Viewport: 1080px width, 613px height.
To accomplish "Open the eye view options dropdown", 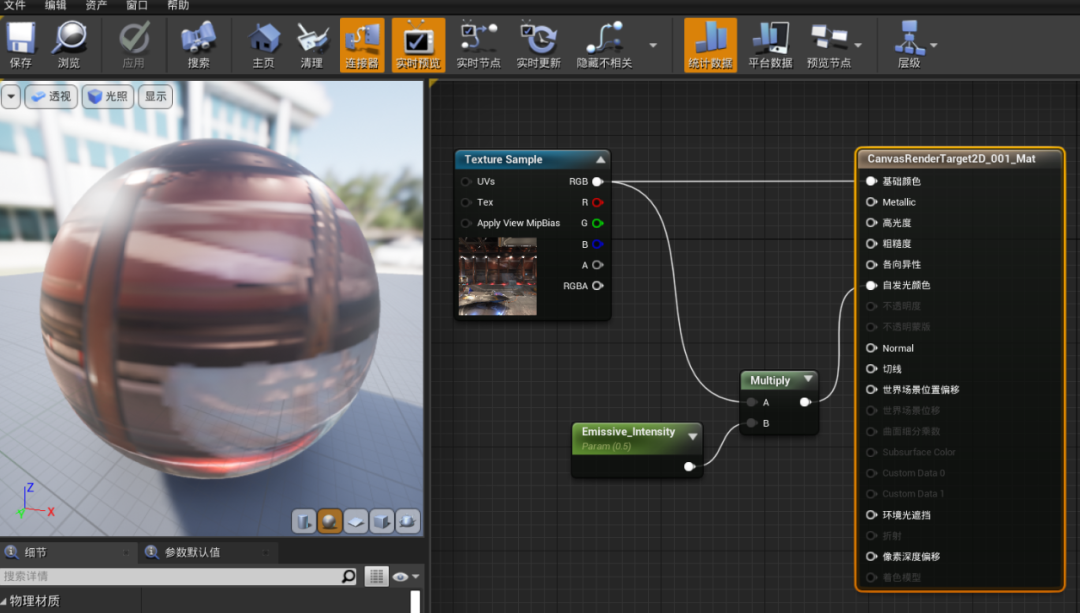I will 406,576.
